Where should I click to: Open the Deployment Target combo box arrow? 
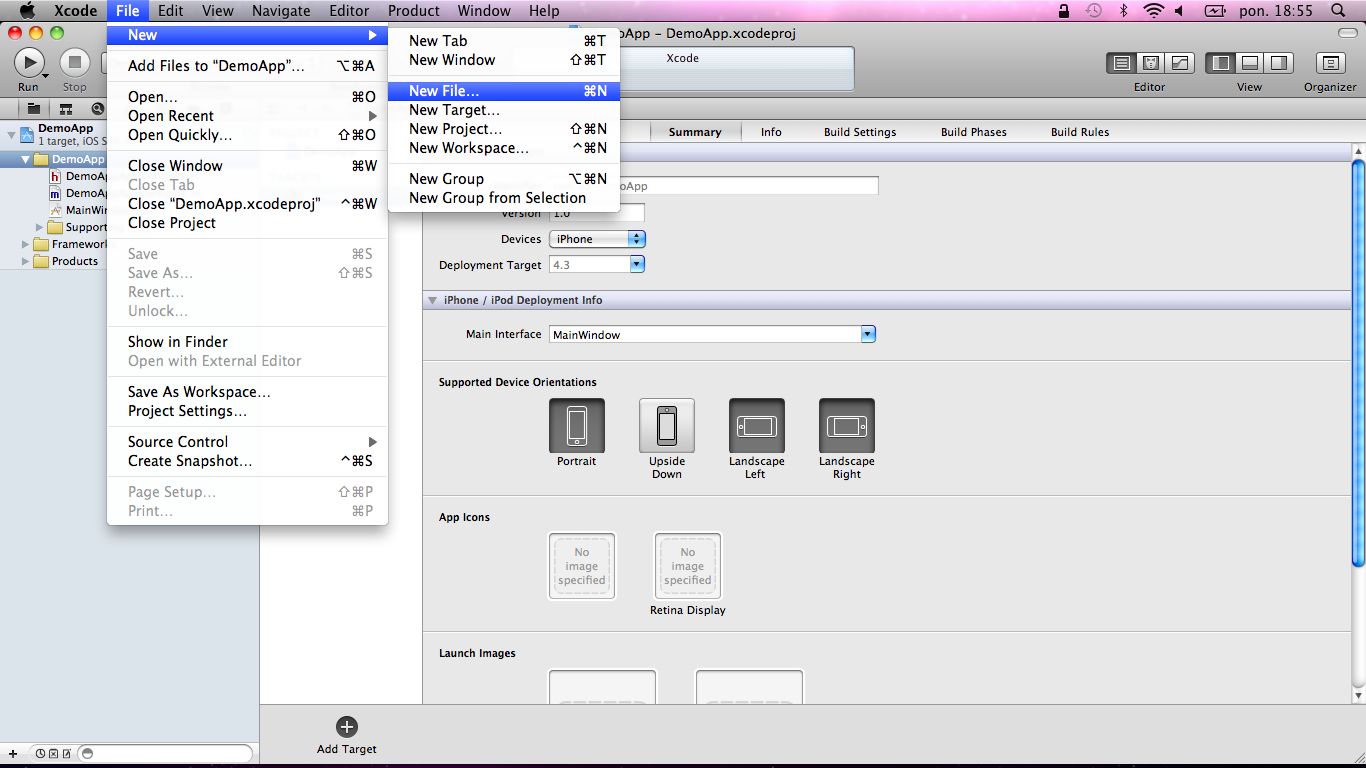pos(637,265)
